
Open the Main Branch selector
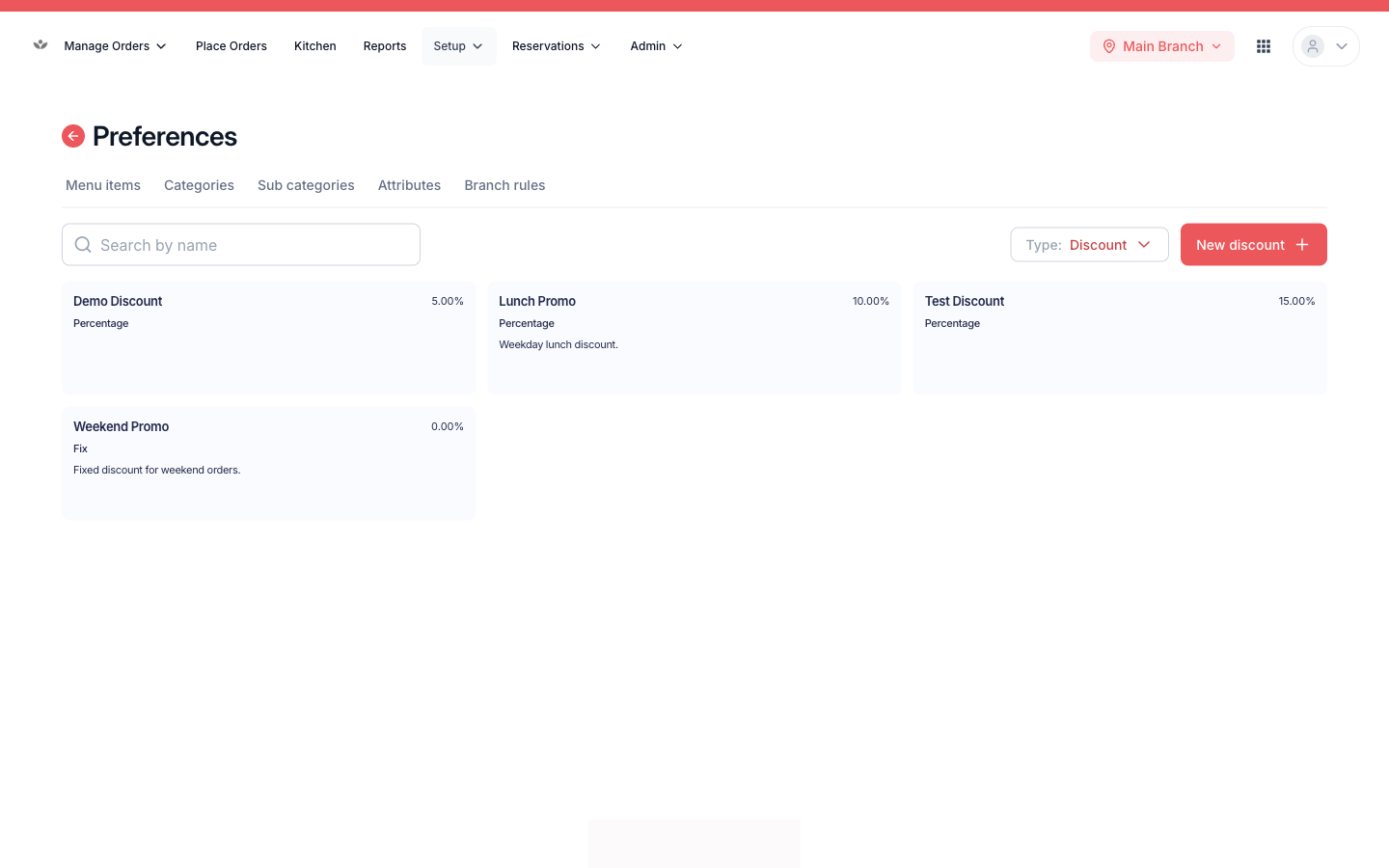pos(1162,46)
